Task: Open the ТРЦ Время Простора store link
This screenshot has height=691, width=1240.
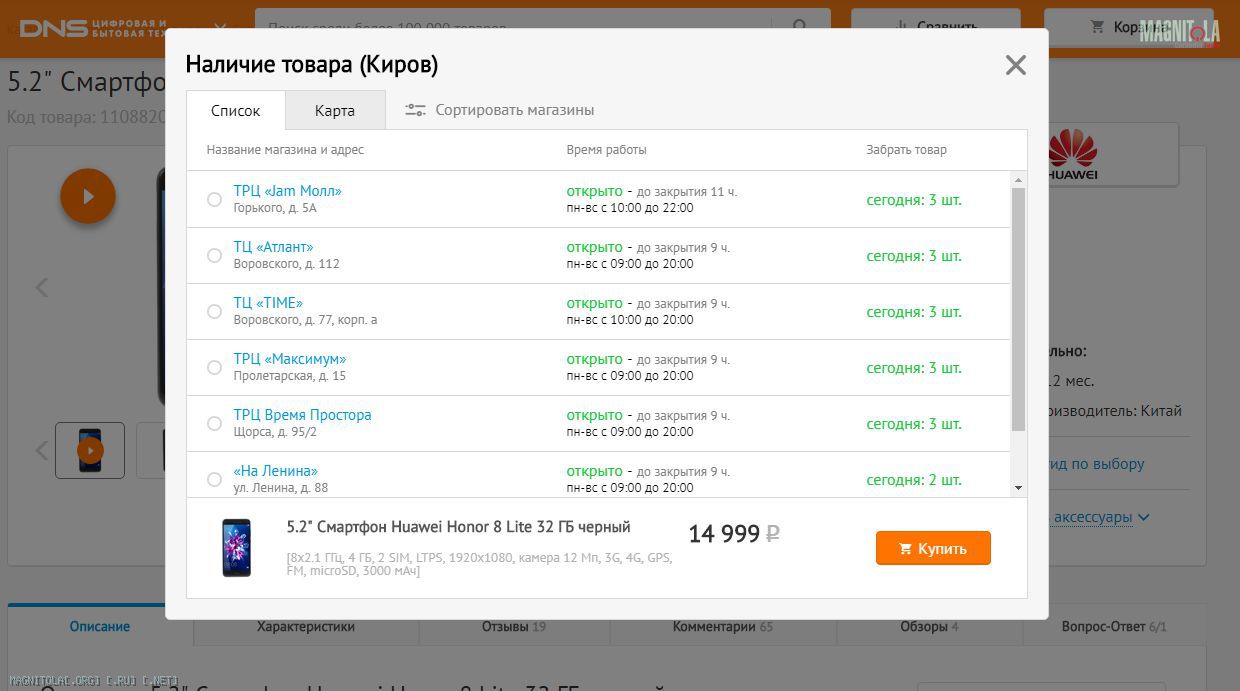Action: point(302,415)
